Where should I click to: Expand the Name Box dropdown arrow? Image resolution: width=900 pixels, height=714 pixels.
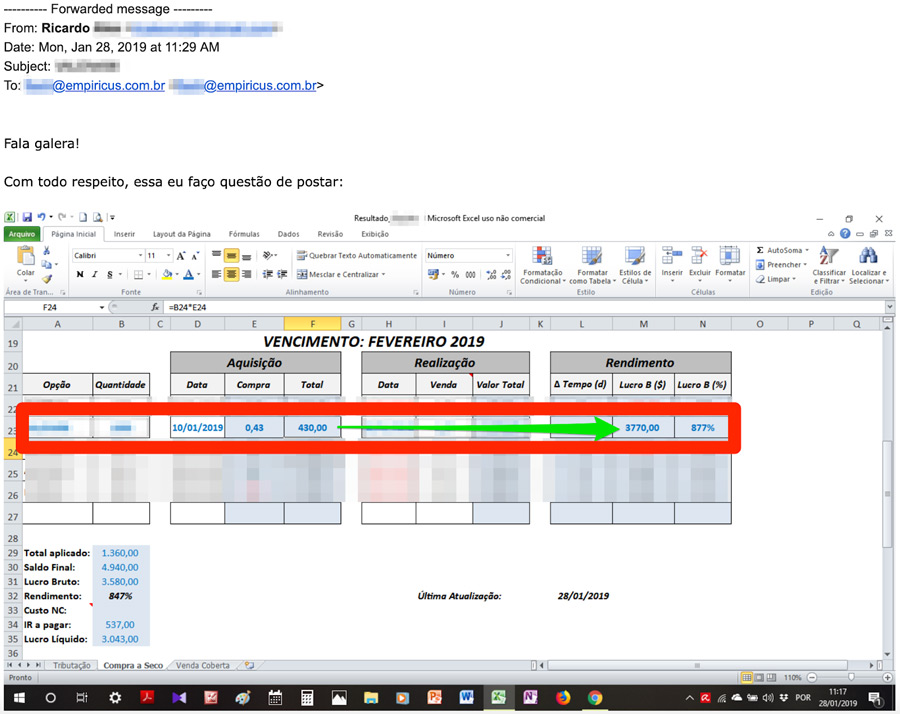pos(102,307)
